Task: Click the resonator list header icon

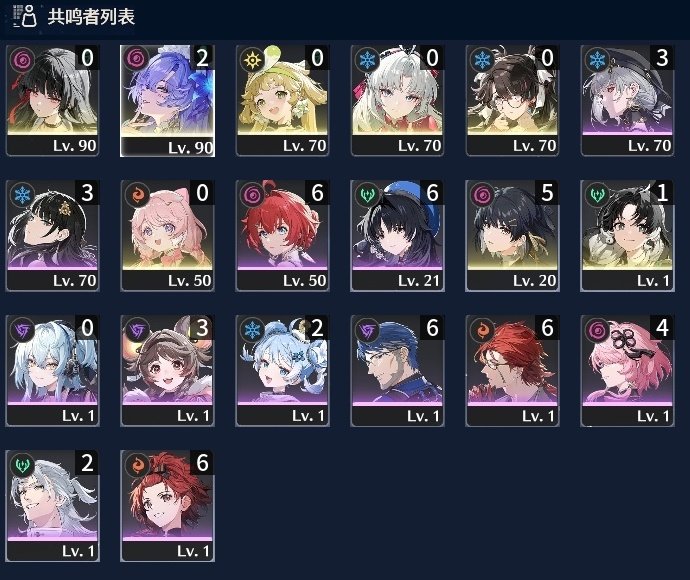Action: pyautogui.click(x=25, y=16)
